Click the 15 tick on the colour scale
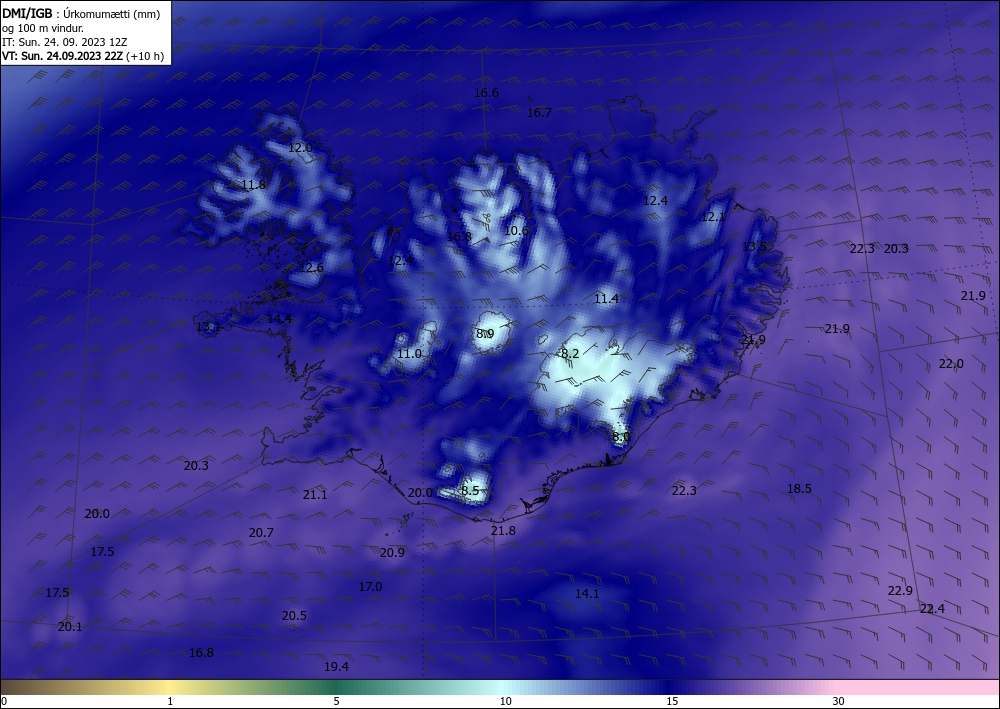The width and height of the screenshot is (1000, 709). (x=672, y=701)
